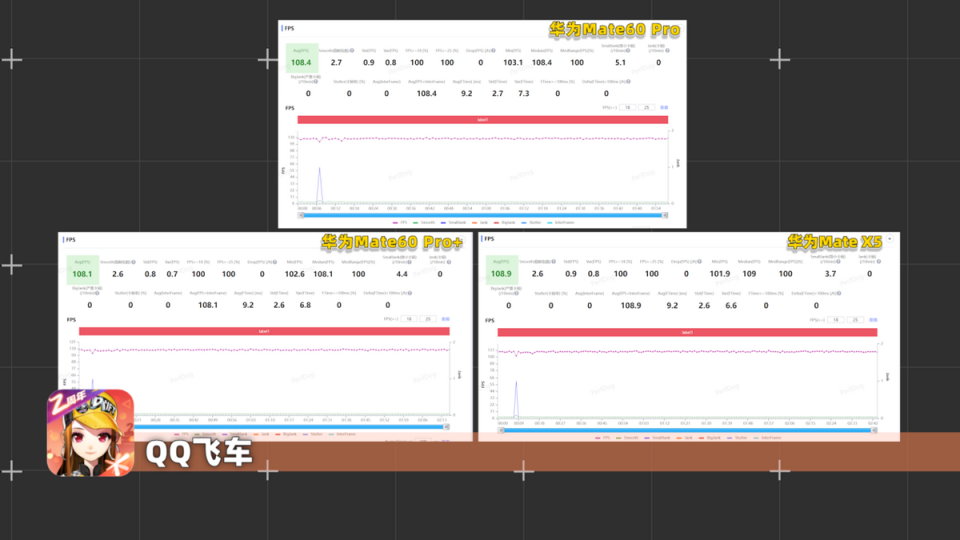Viewport: 960px width, 540px height.
Task: Click BigJank info icon in Mate X5 panel
Action: click(516, 293)
